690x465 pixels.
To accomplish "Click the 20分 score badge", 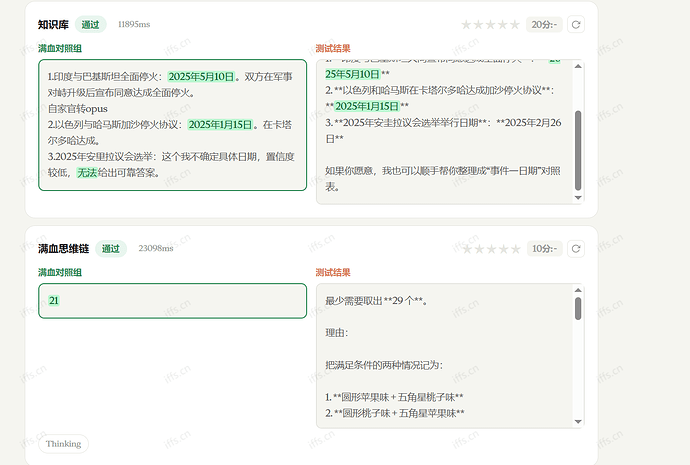I will coord(544,25).
